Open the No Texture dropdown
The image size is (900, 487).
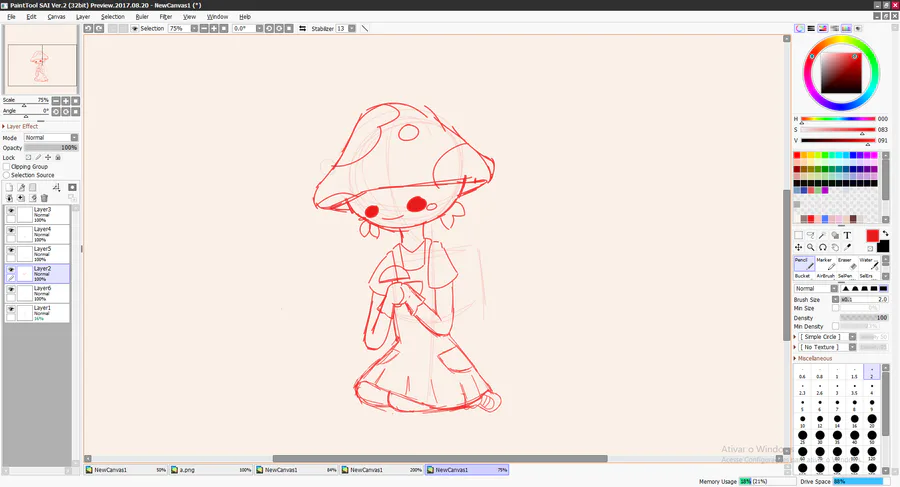[852, 347]
